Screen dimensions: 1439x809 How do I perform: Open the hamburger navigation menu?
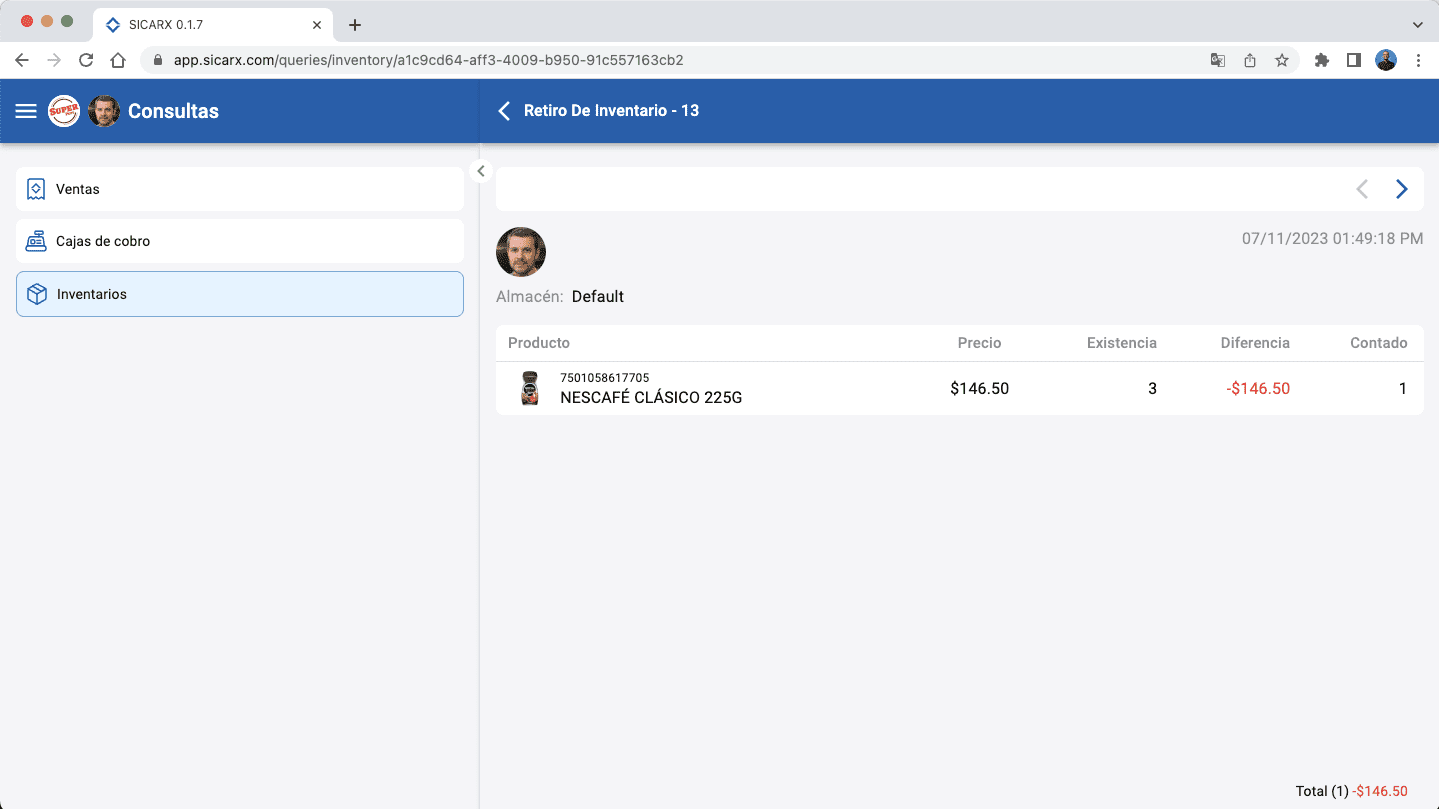coord(26,111)
